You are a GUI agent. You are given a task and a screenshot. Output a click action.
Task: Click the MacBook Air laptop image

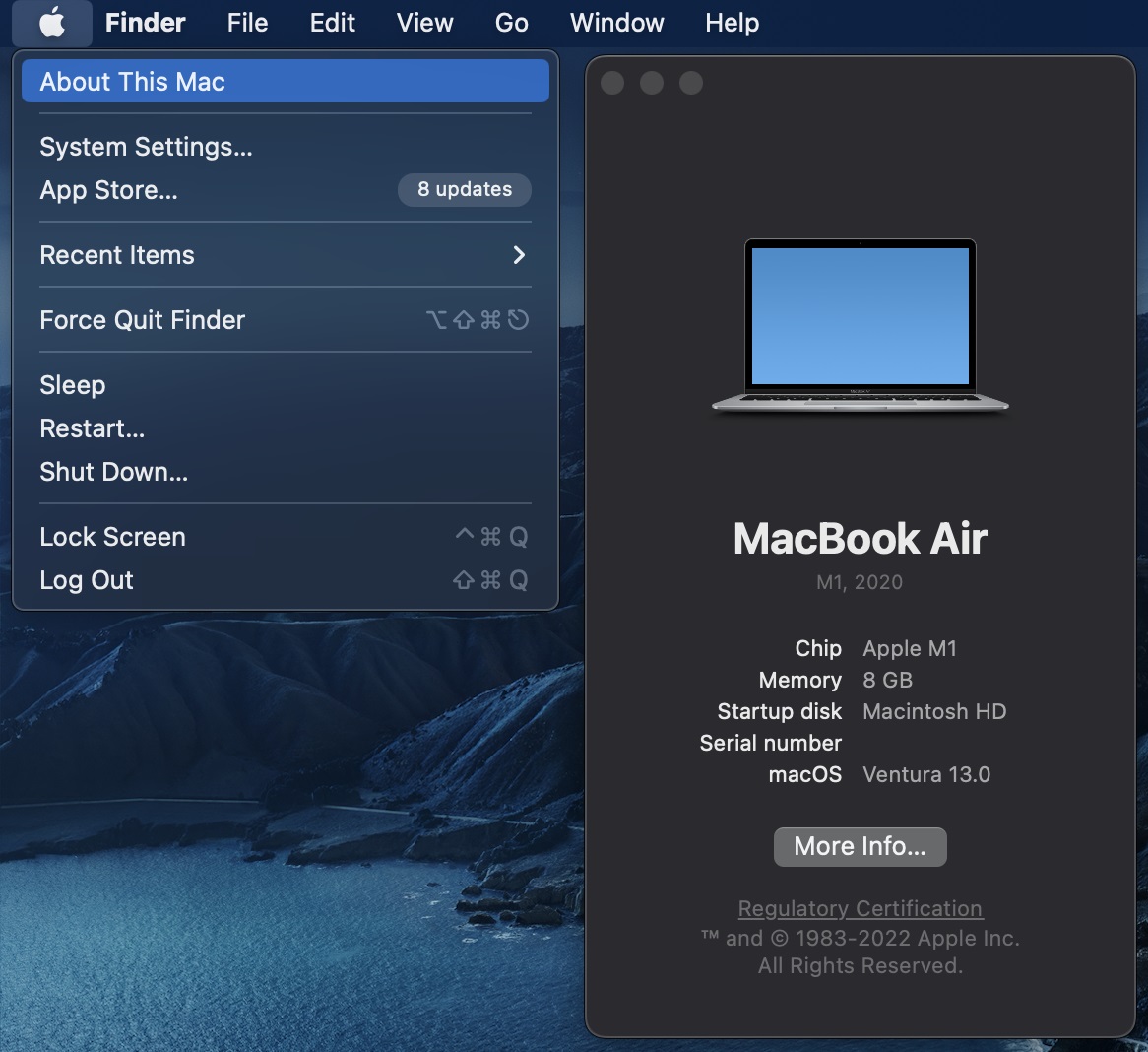pyautogui.click(x=860, y=326)
